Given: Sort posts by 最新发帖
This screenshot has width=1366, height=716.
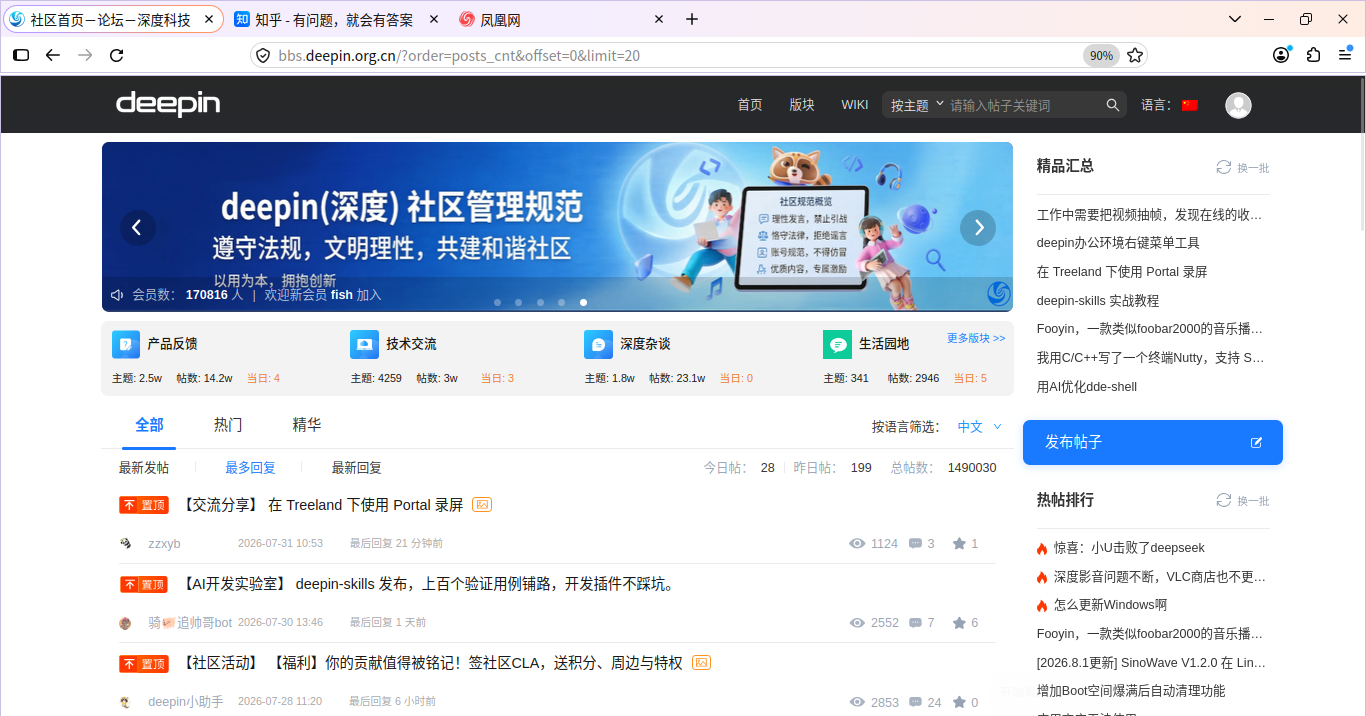Looking at the screenshot, I should click(144, 468).
